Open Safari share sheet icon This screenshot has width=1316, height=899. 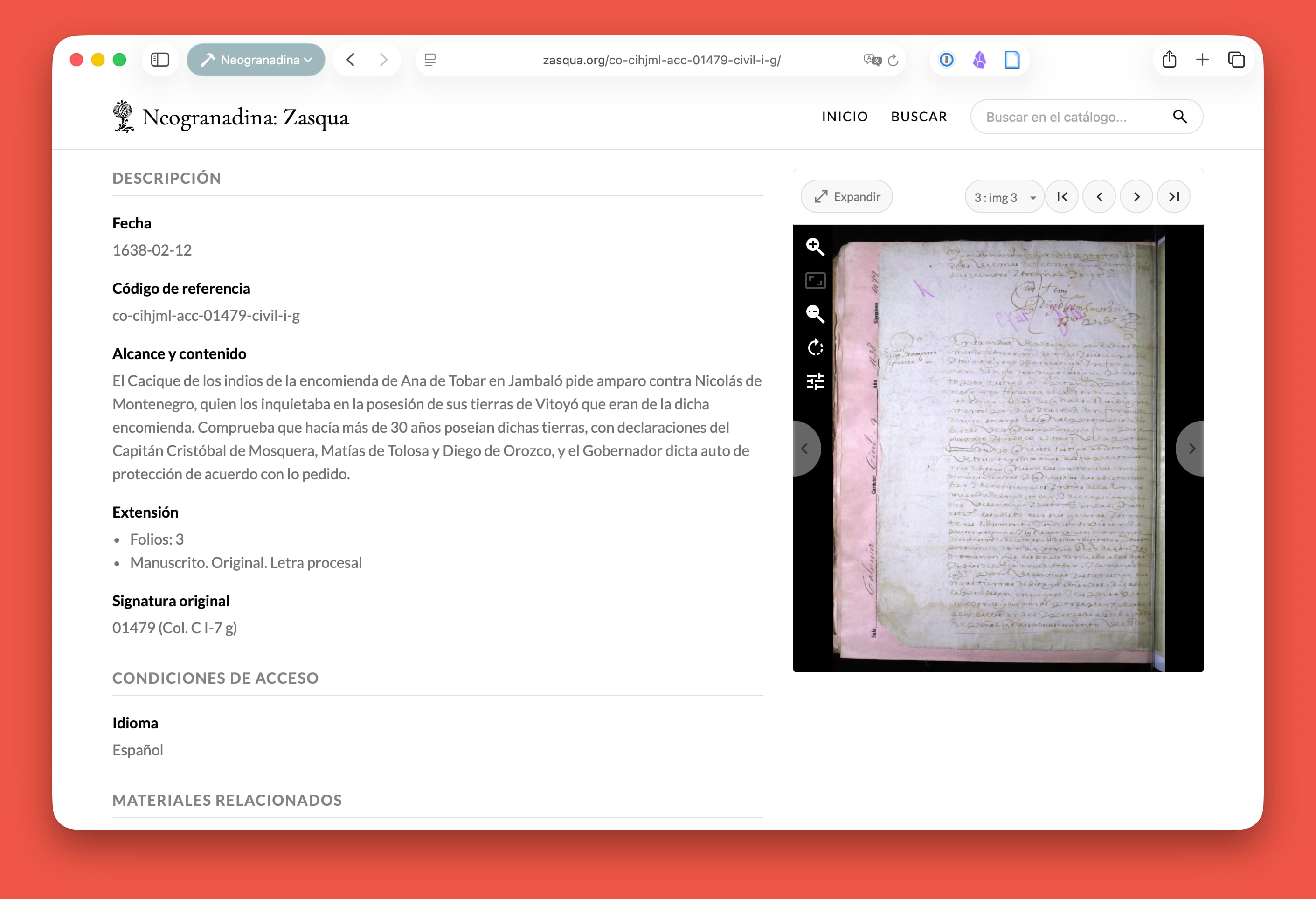[x=1169, y=60]
